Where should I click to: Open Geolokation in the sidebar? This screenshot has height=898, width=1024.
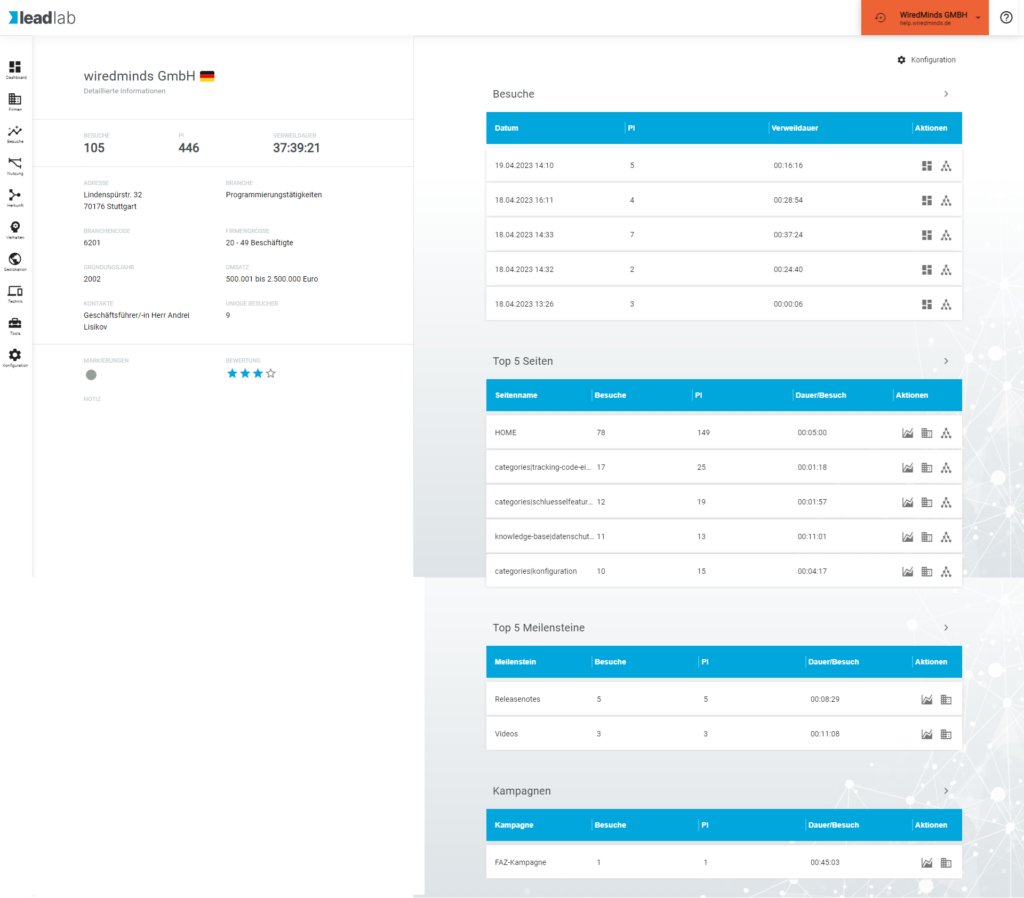click(15, 261)
